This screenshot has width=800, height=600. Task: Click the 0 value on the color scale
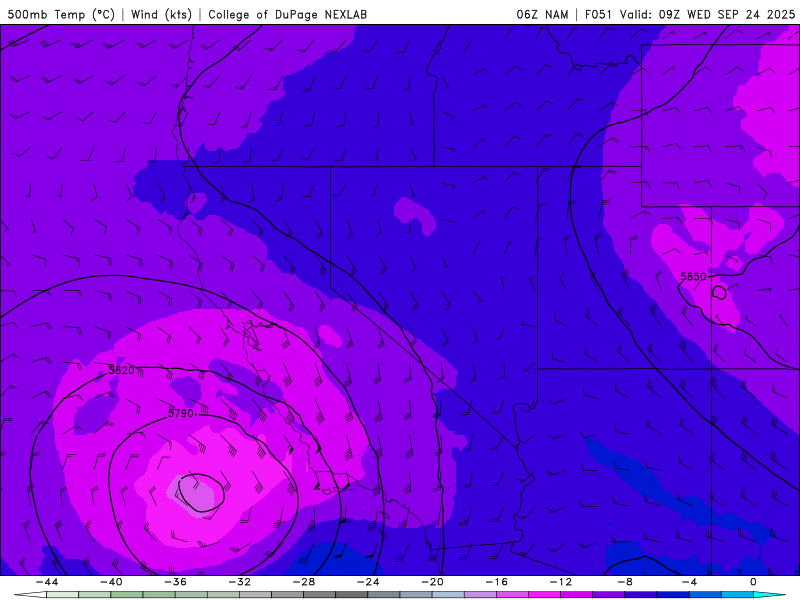(753, 582)
